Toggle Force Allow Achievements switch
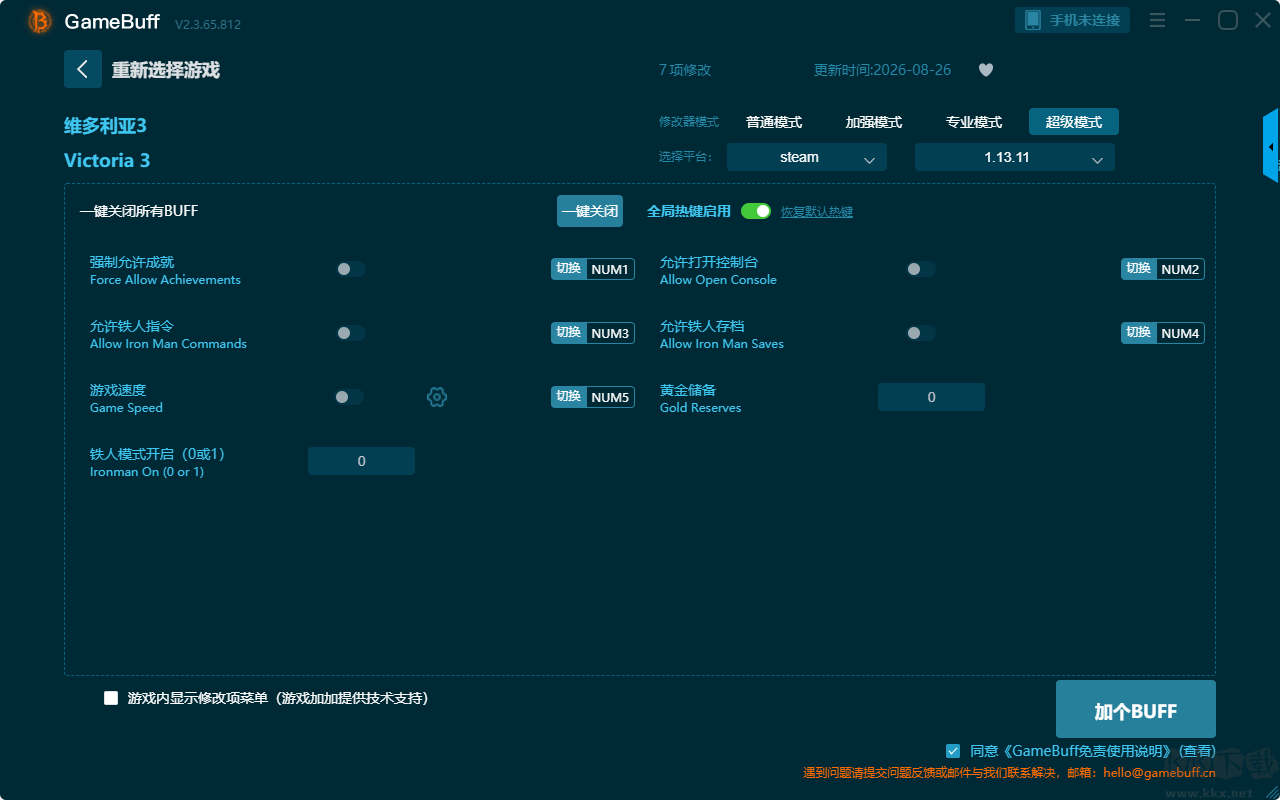Viewport: 1280px width, 800px height. (351, 269)
